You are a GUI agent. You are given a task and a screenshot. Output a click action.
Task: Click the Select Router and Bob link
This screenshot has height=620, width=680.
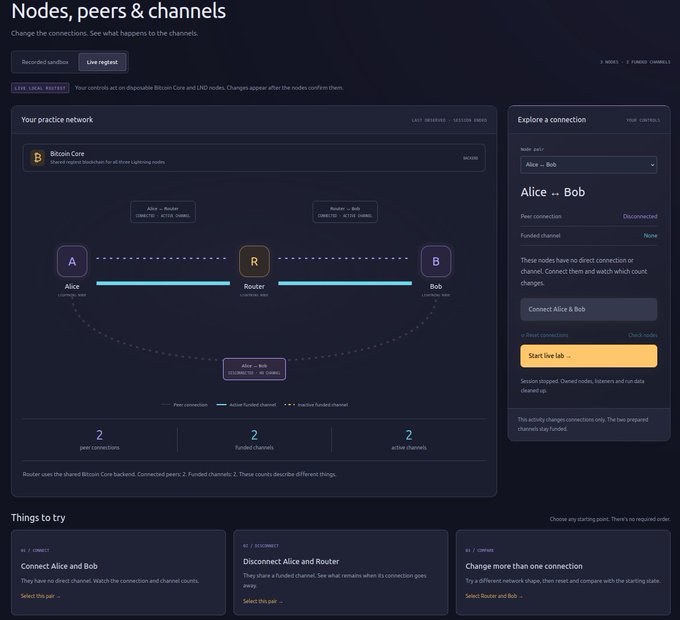tap(494, 596)
